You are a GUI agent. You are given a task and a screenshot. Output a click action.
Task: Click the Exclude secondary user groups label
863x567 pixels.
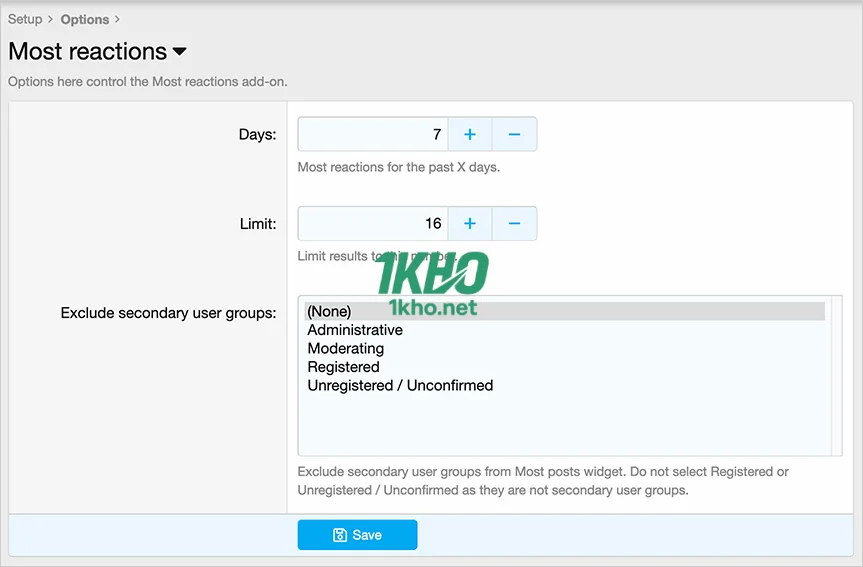pyautogui.click(x=168, y=313)
